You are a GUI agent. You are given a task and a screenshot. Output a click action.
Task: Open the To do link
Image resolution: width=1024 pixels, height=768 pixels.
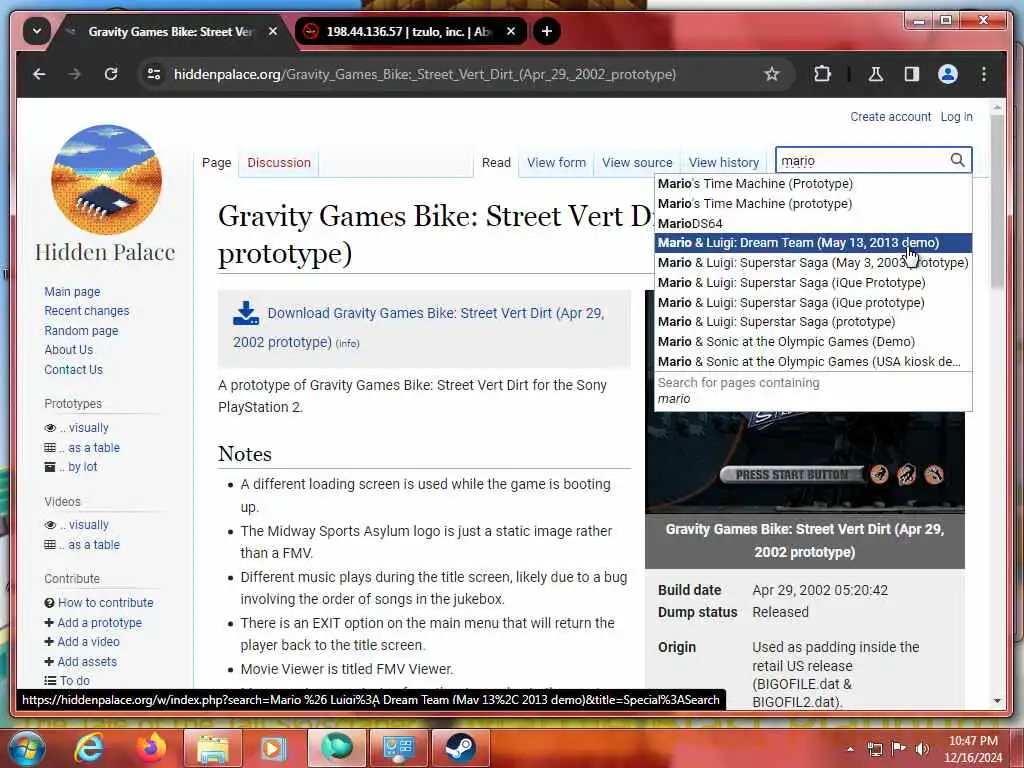(x=74, y=680)
